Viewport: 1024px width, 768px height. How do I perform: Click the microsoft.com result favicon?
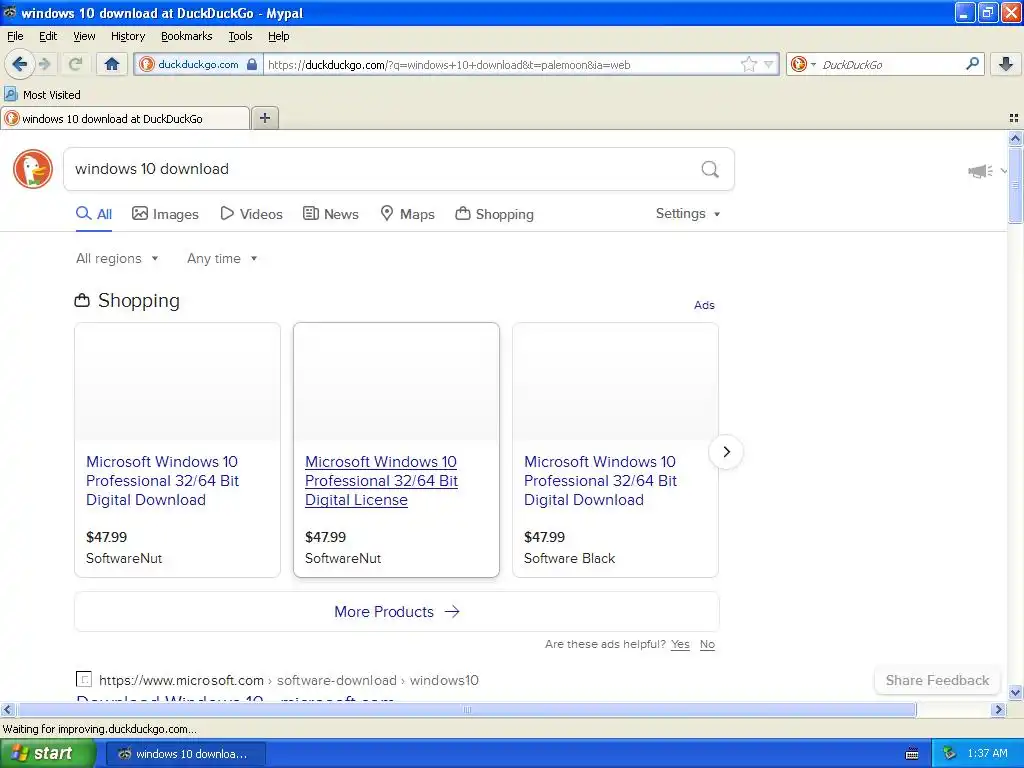pyautogui.click(x=84, y=679)
